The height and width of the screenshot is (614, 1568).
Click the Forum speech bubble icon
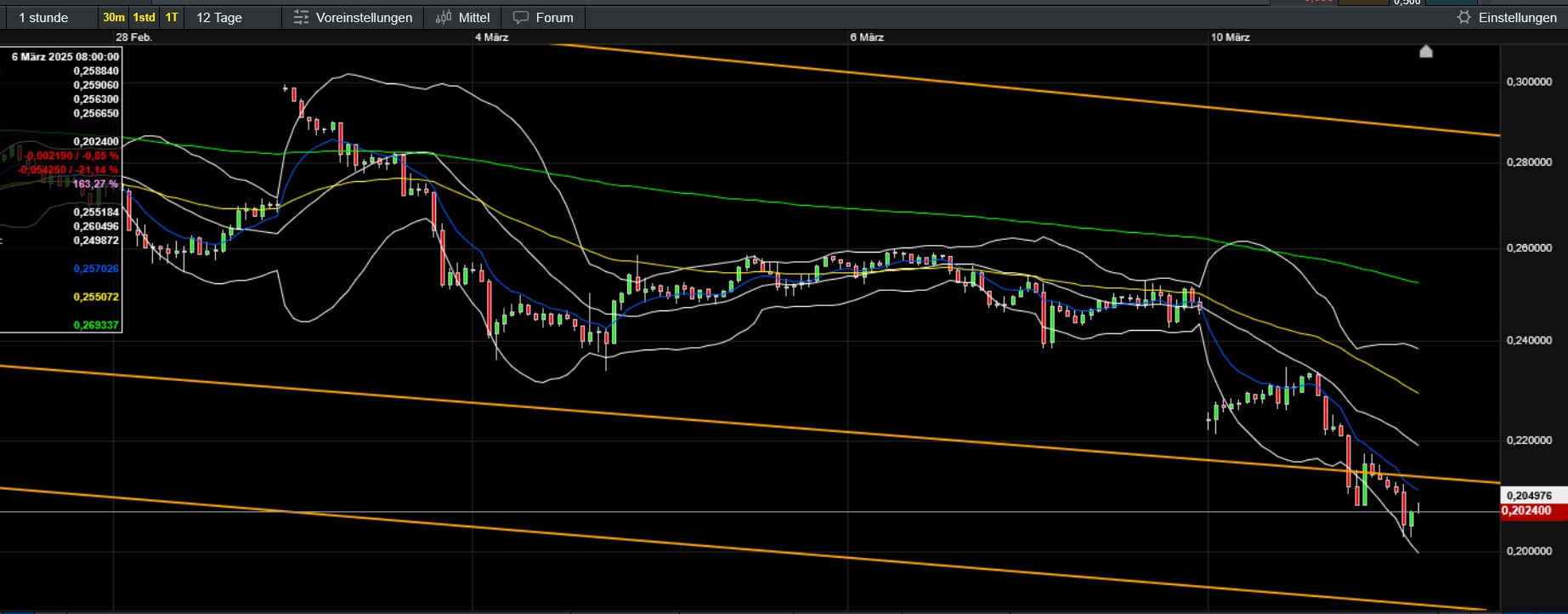click(521, 17)
